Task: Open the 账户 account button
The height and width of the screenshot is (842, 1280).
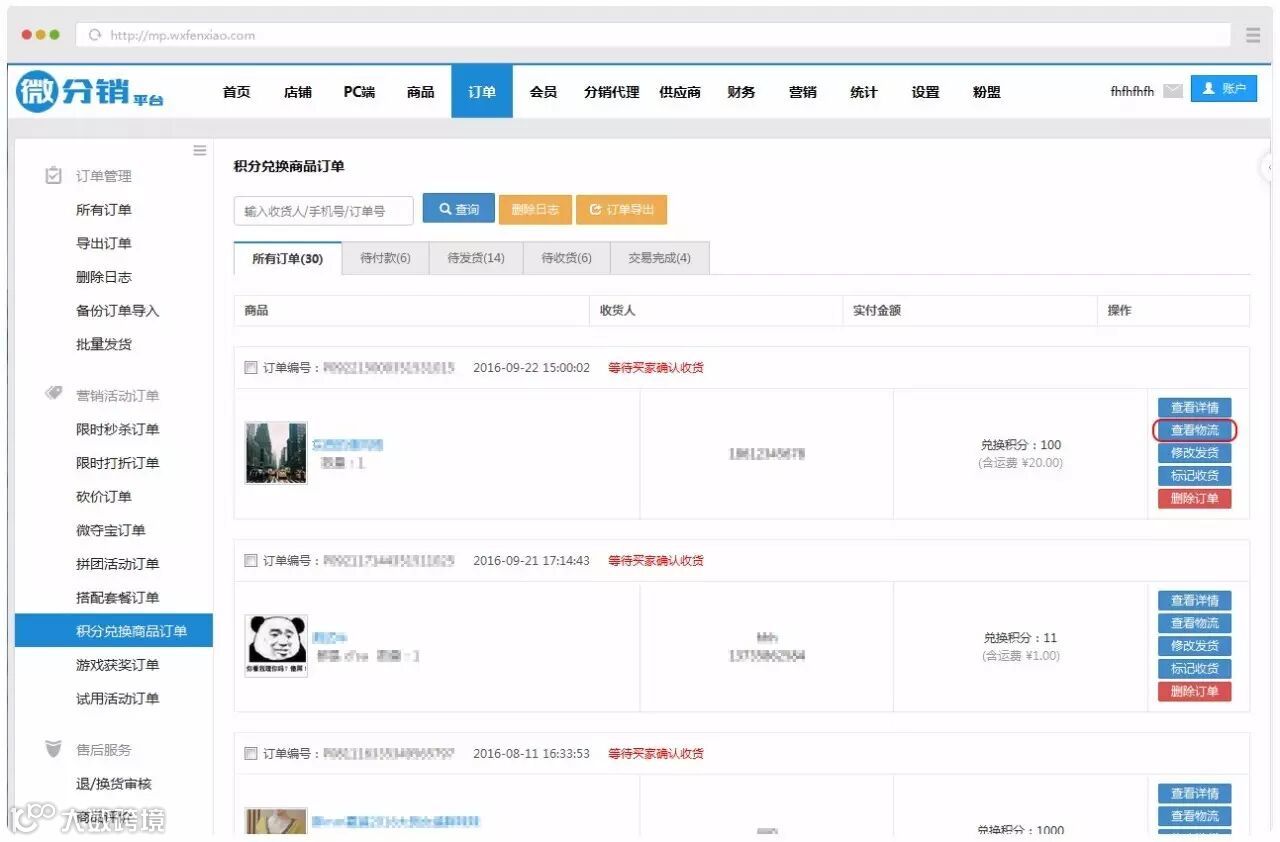Action: pos(1224,89)
